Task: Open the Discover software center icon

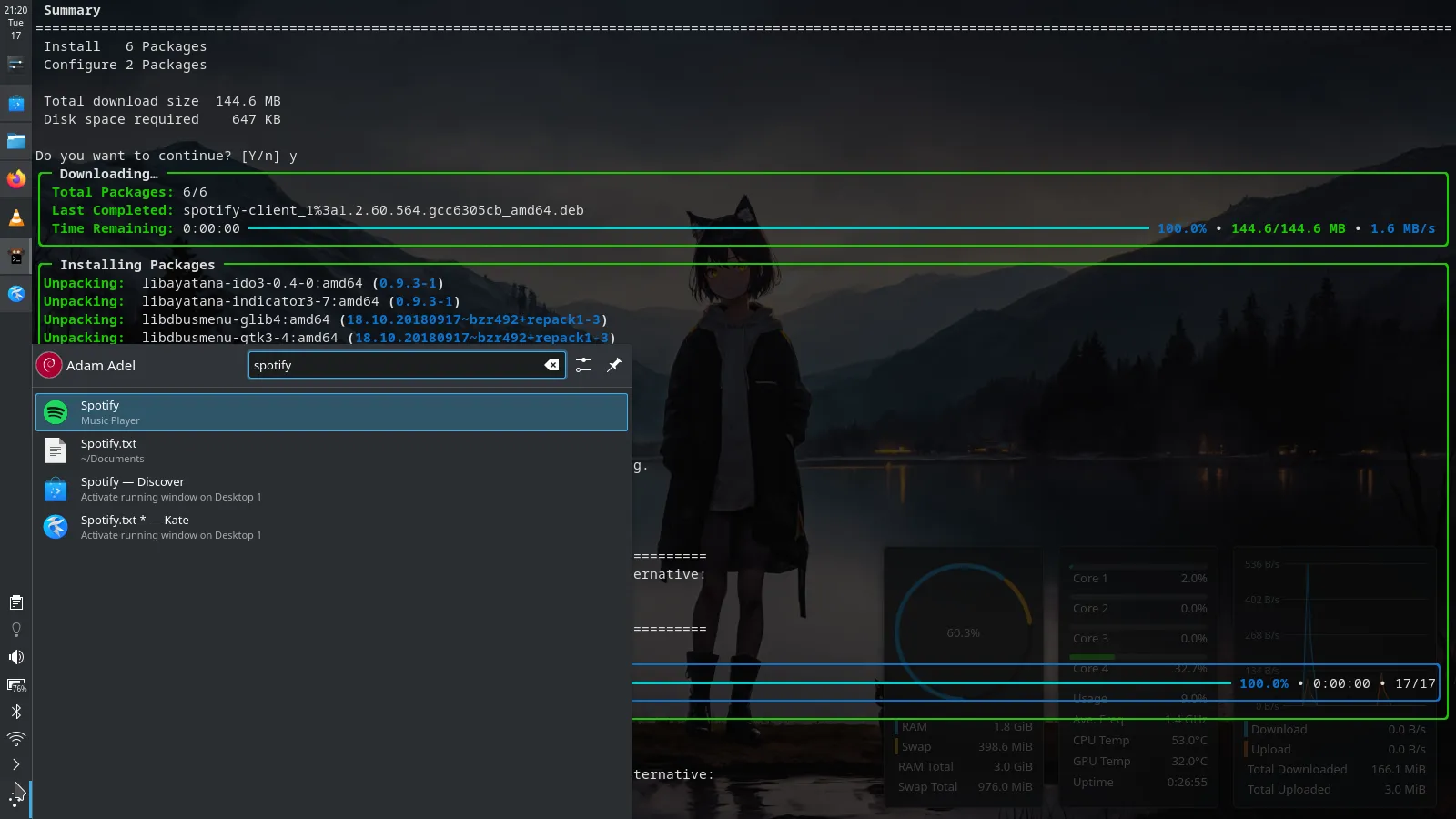Action: (x=15, y=103)
